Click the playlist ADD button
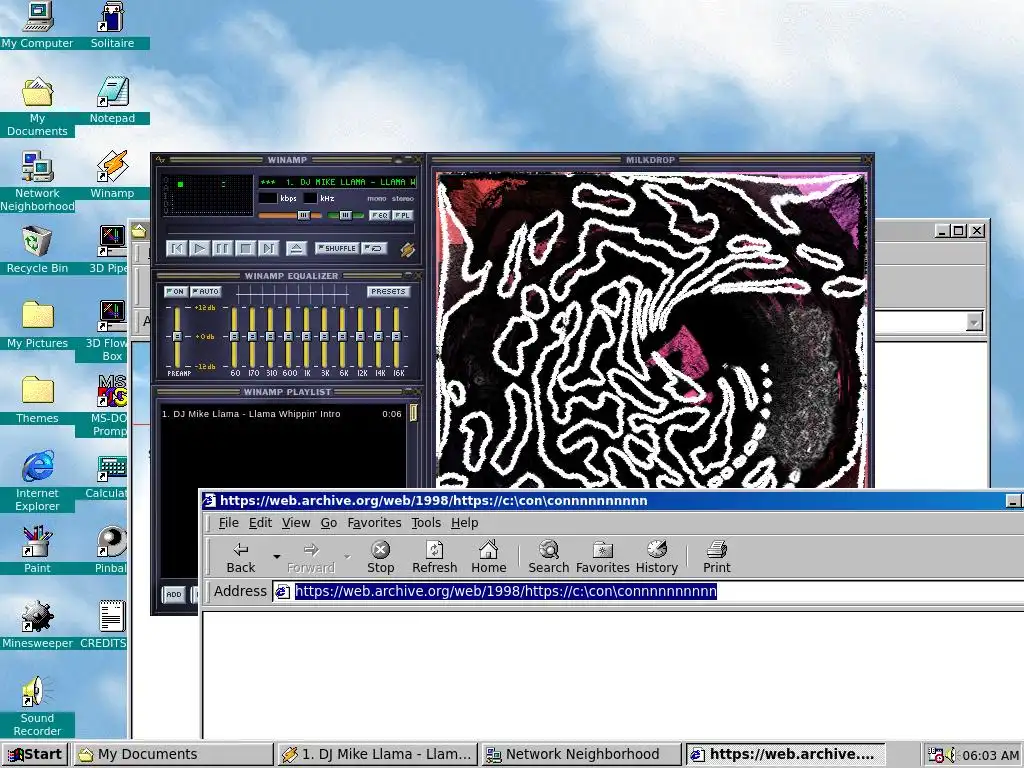 (174, 594)
